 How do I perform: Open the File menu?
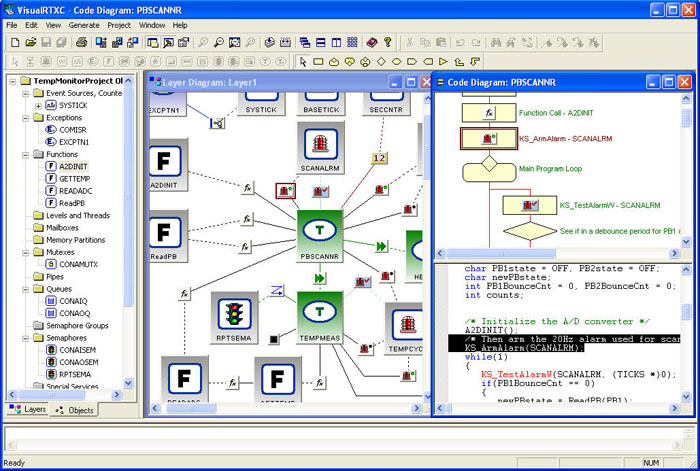12,25
